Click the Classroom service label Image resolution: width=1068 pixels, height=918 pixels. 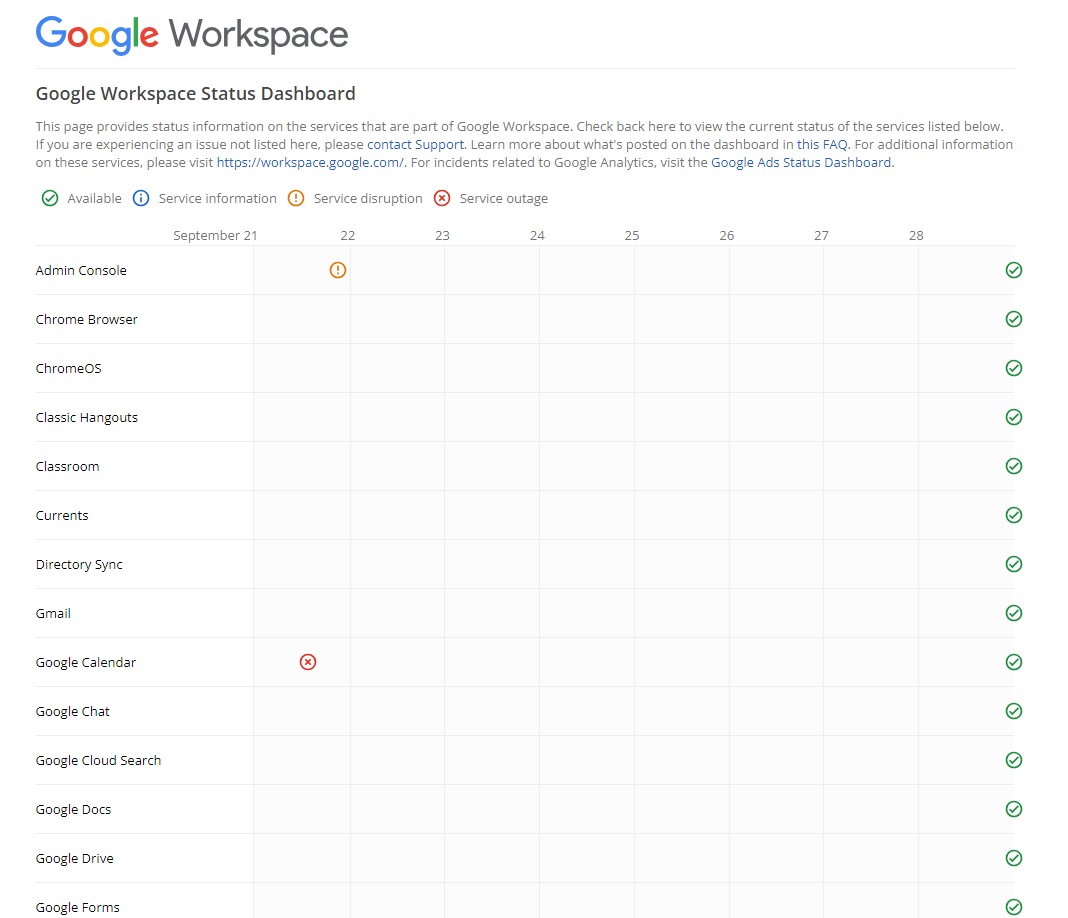(67, 466)
